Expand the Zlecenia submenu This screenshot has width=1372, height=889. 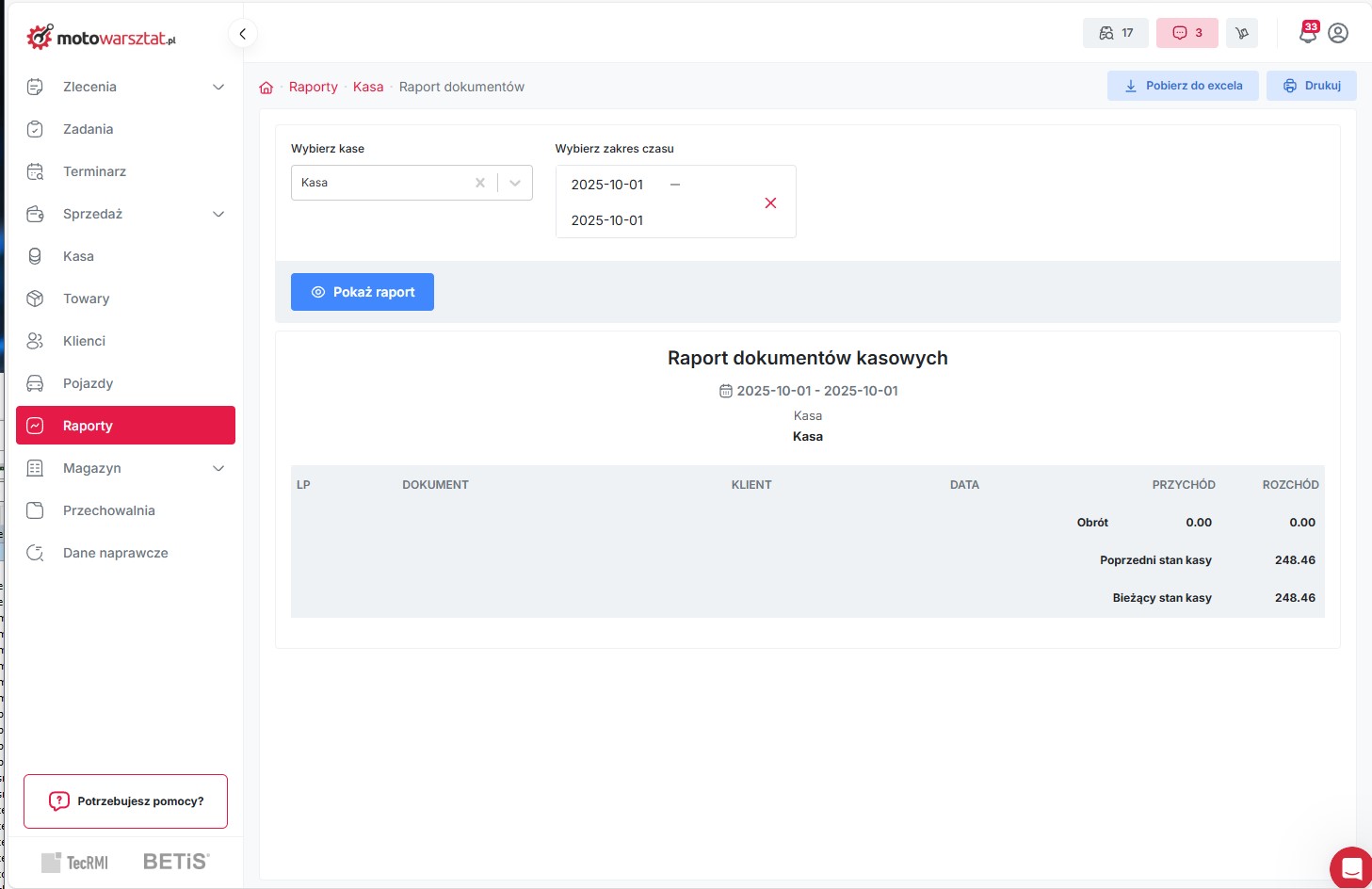coord(218,87)
